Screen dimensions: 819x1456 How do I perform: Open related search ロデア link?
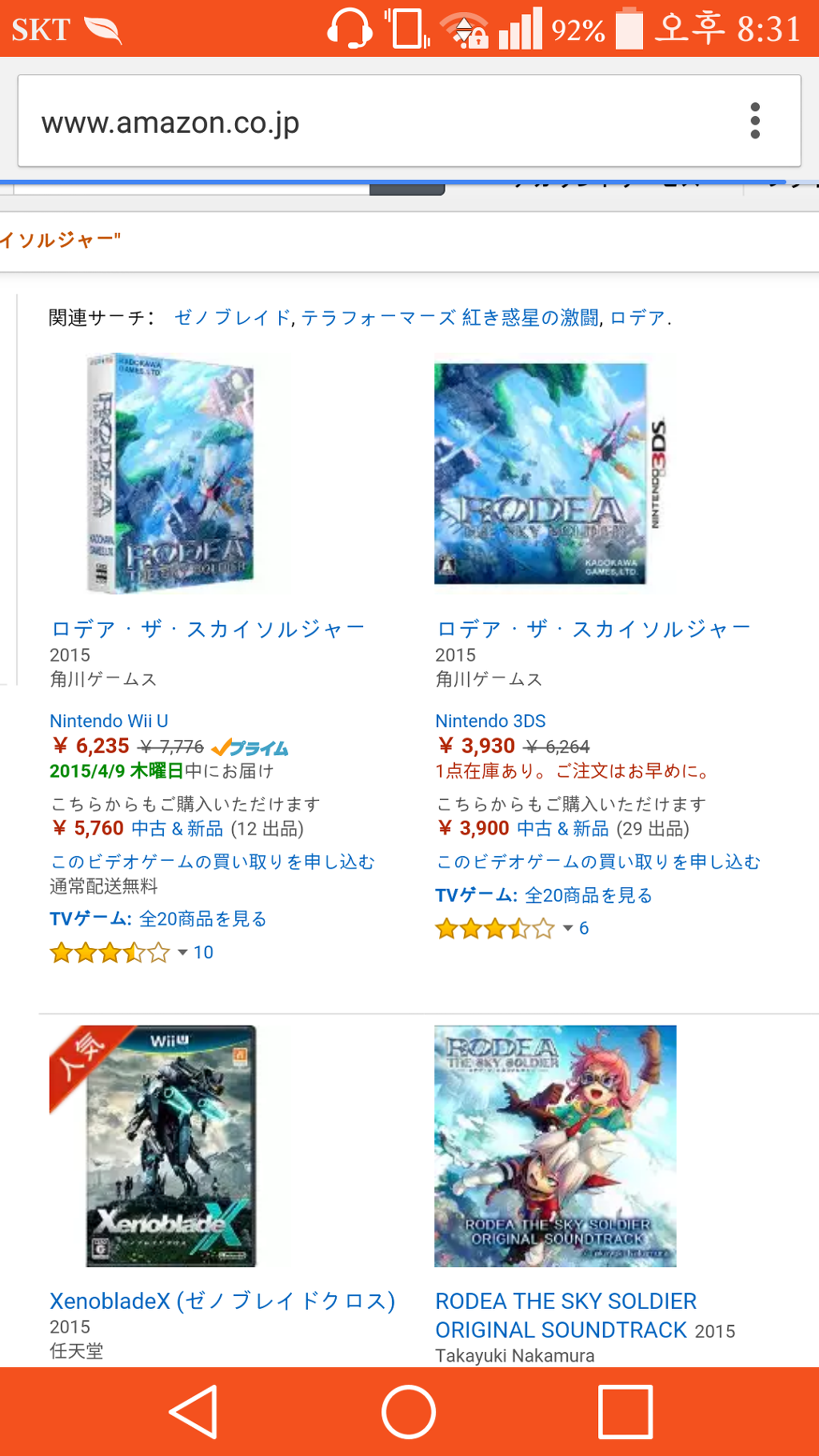click(x=637, y=318)
